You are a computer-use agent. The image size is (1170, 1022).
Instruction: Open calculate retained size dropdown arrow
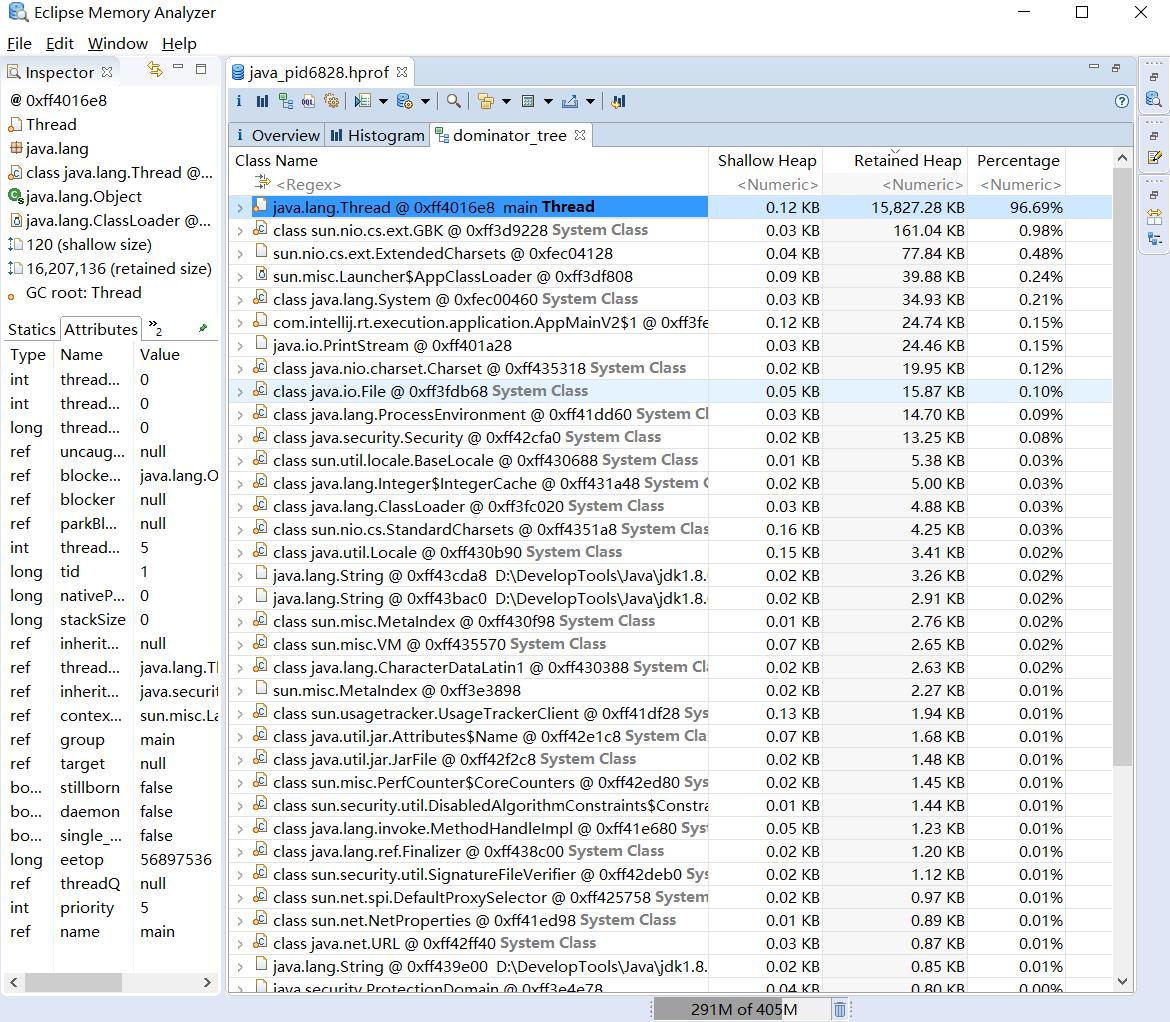pyautogui.click(x=548, y=101)
